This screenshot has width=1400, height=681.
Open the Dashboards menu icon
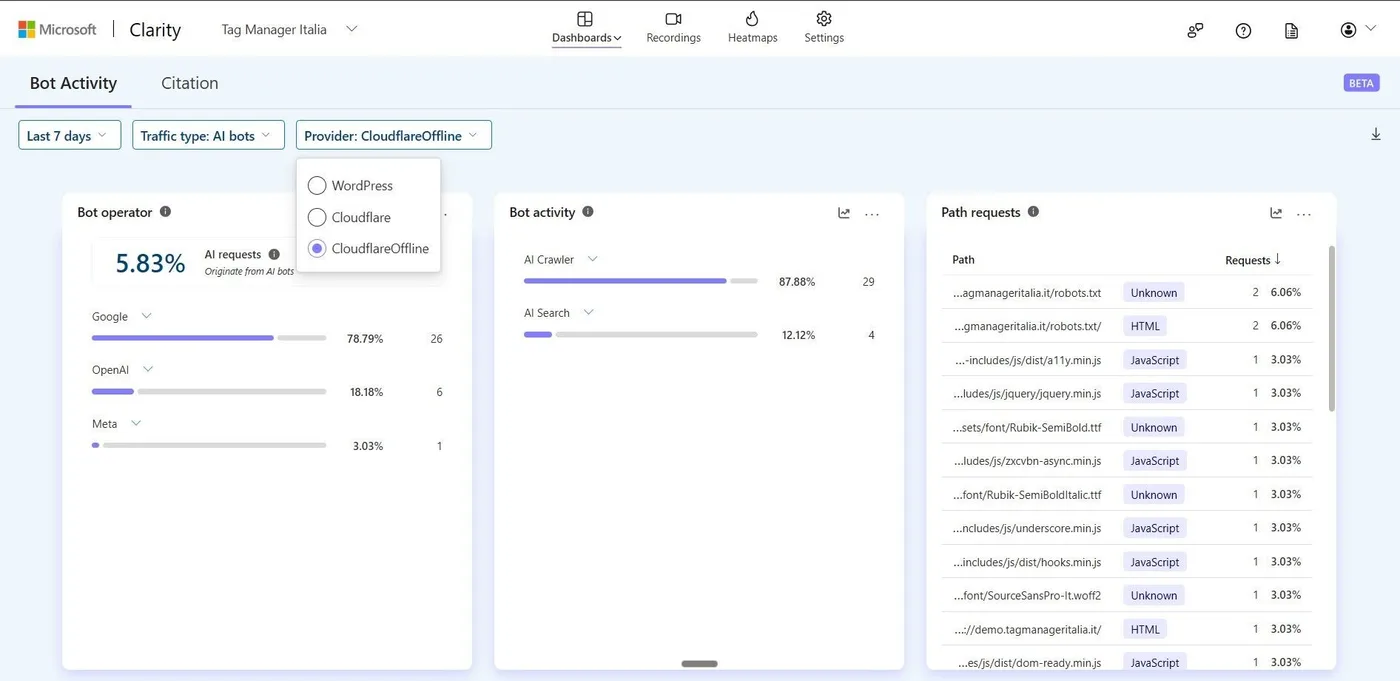(x=585, y=19)
